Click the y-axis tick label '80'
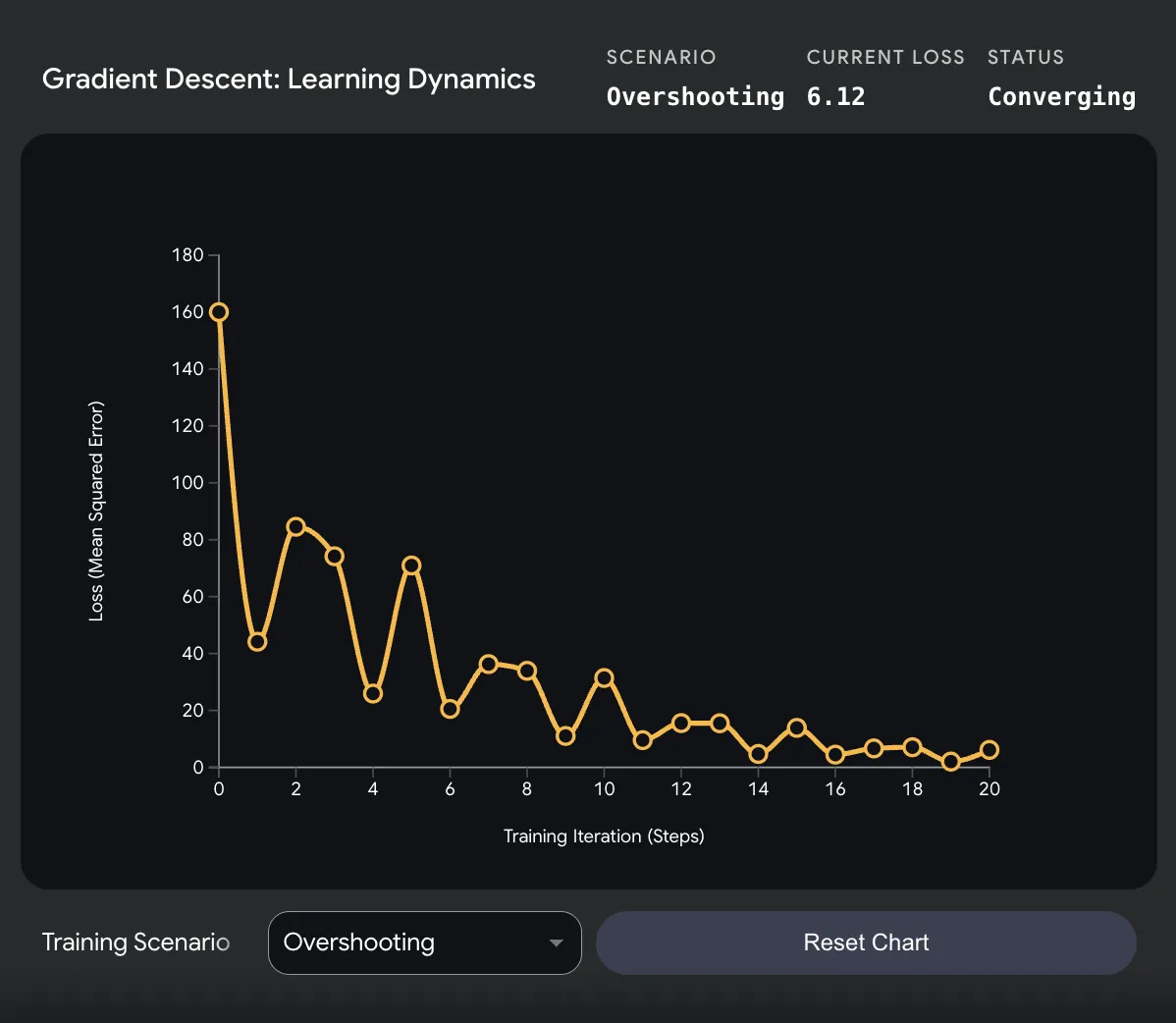The width and height of the screenshot is (1176, 1023). tap(192, 539)
